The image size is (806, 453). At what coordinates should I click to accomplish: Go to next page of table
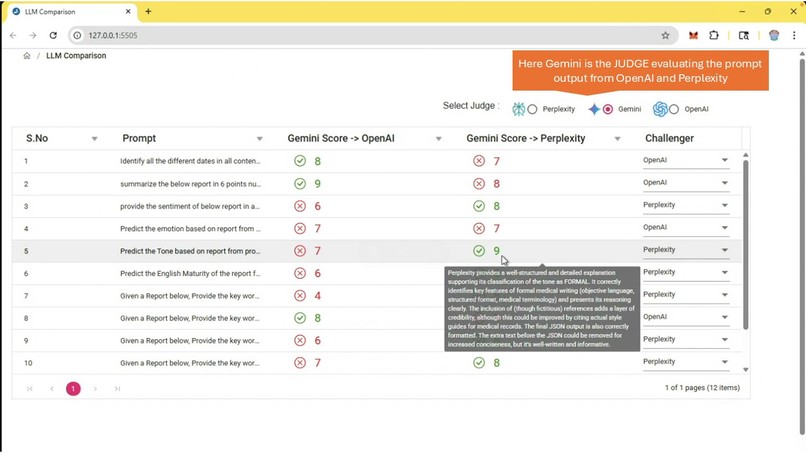tap(95, 389)
